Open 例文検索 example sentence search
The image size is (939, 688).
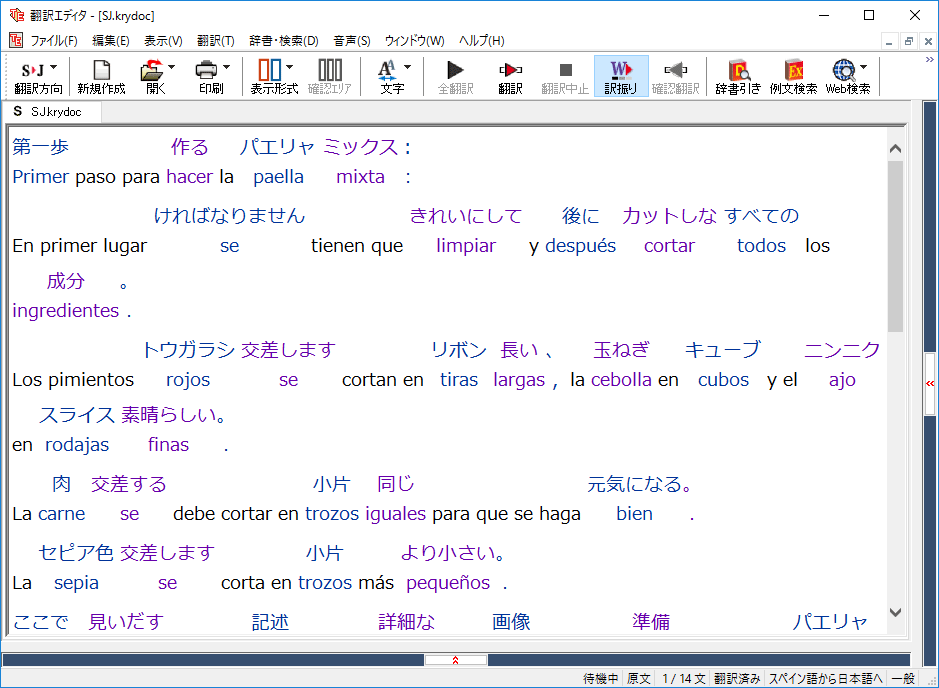793,76
